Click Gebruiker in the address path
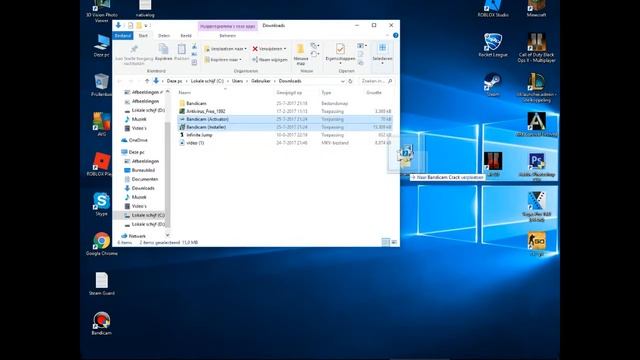640x360 pixels. (261, 81)
